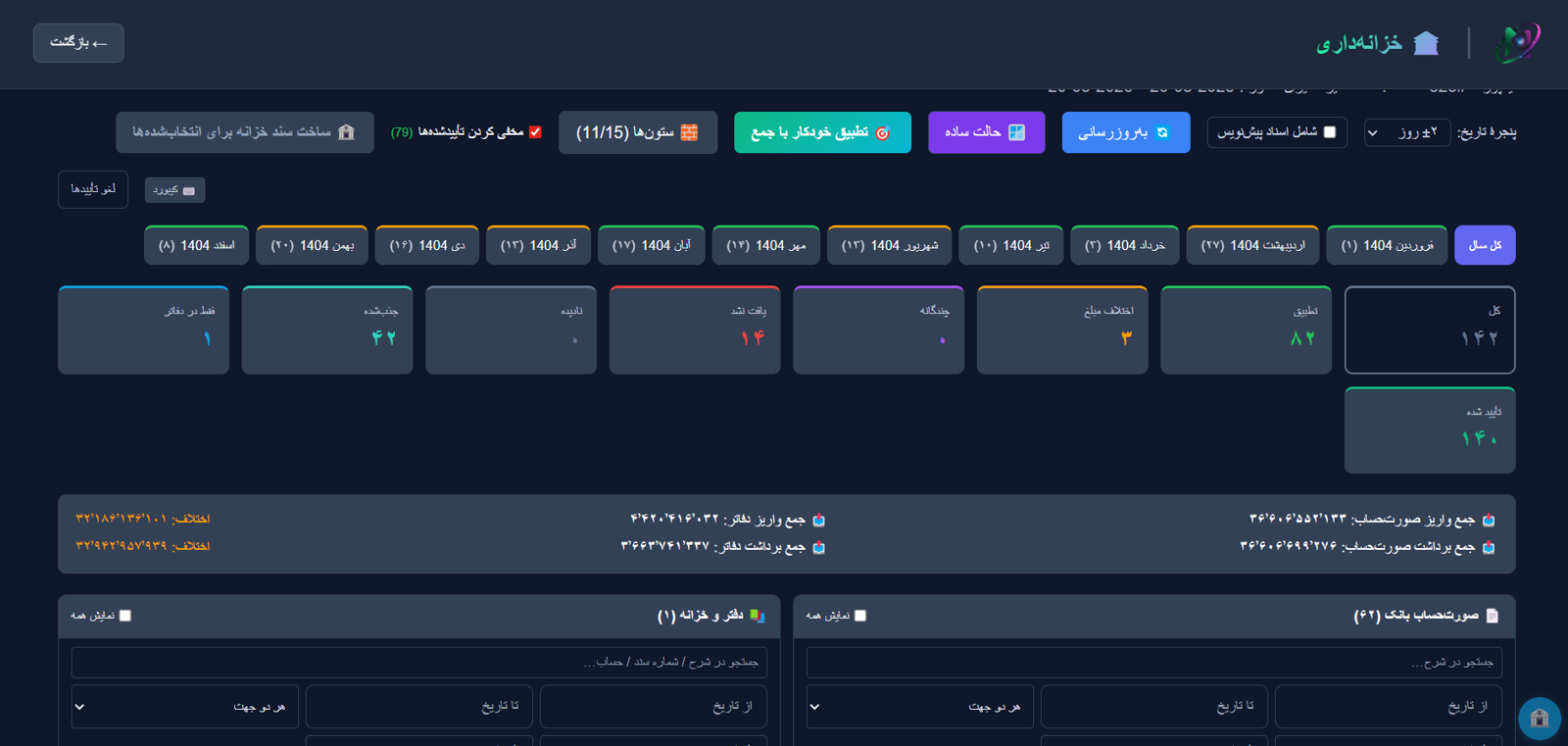
Task: Click ساخت سند خزانه برای انتخاب‌شده‌ها button
Action: point(245,132)
